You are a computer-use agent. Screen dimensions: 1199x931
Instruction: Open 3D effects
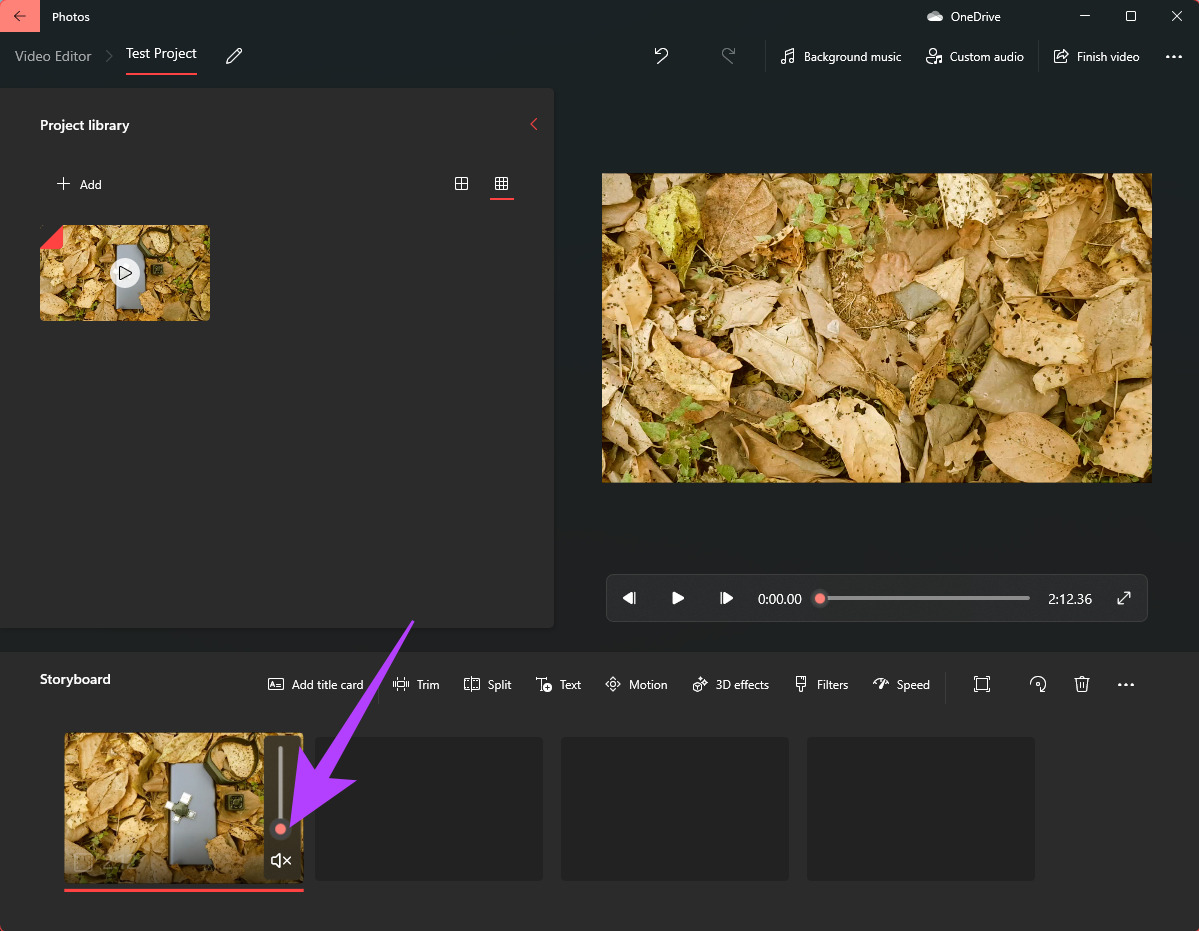730,685
